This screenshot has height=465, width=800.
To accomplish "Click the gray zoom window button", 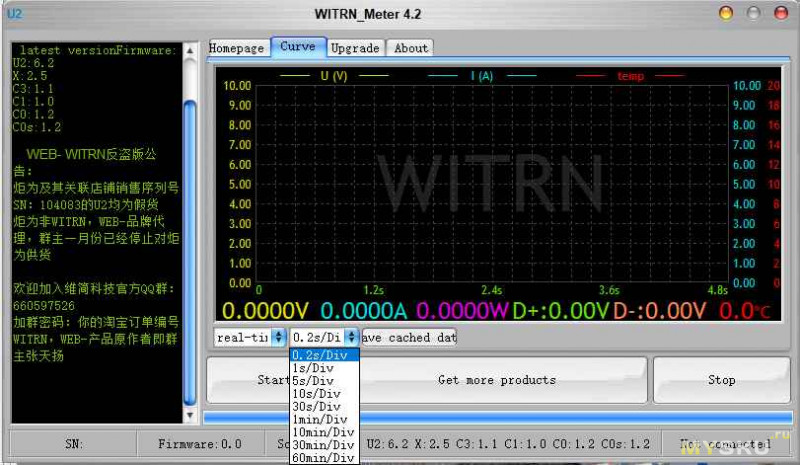I will 753,13.
